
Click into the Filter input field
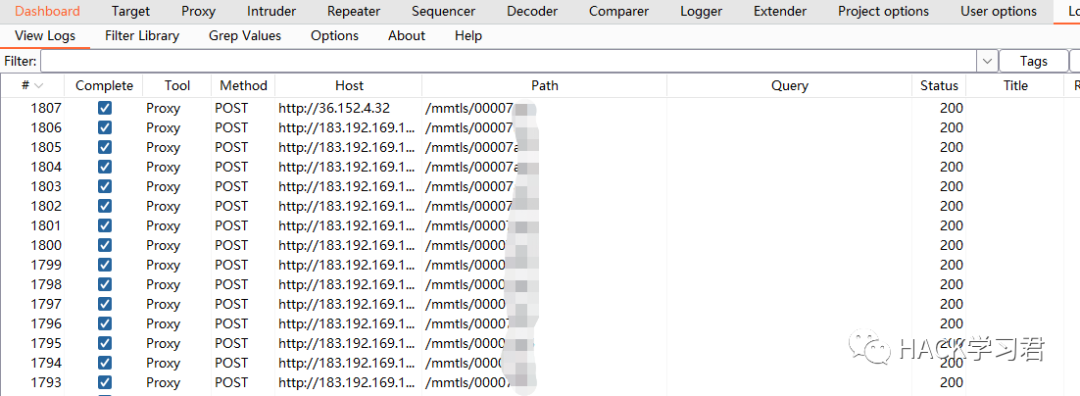[x=508, y=61]
